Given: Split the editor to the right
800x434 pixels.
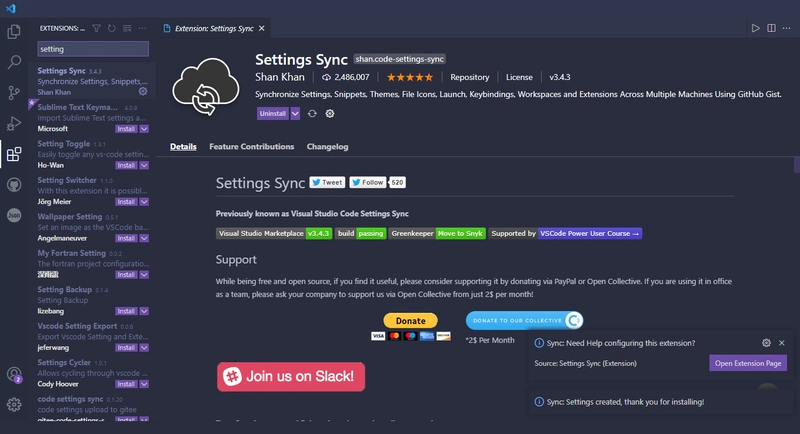Looking at the screenshot, I should (771, 28).
